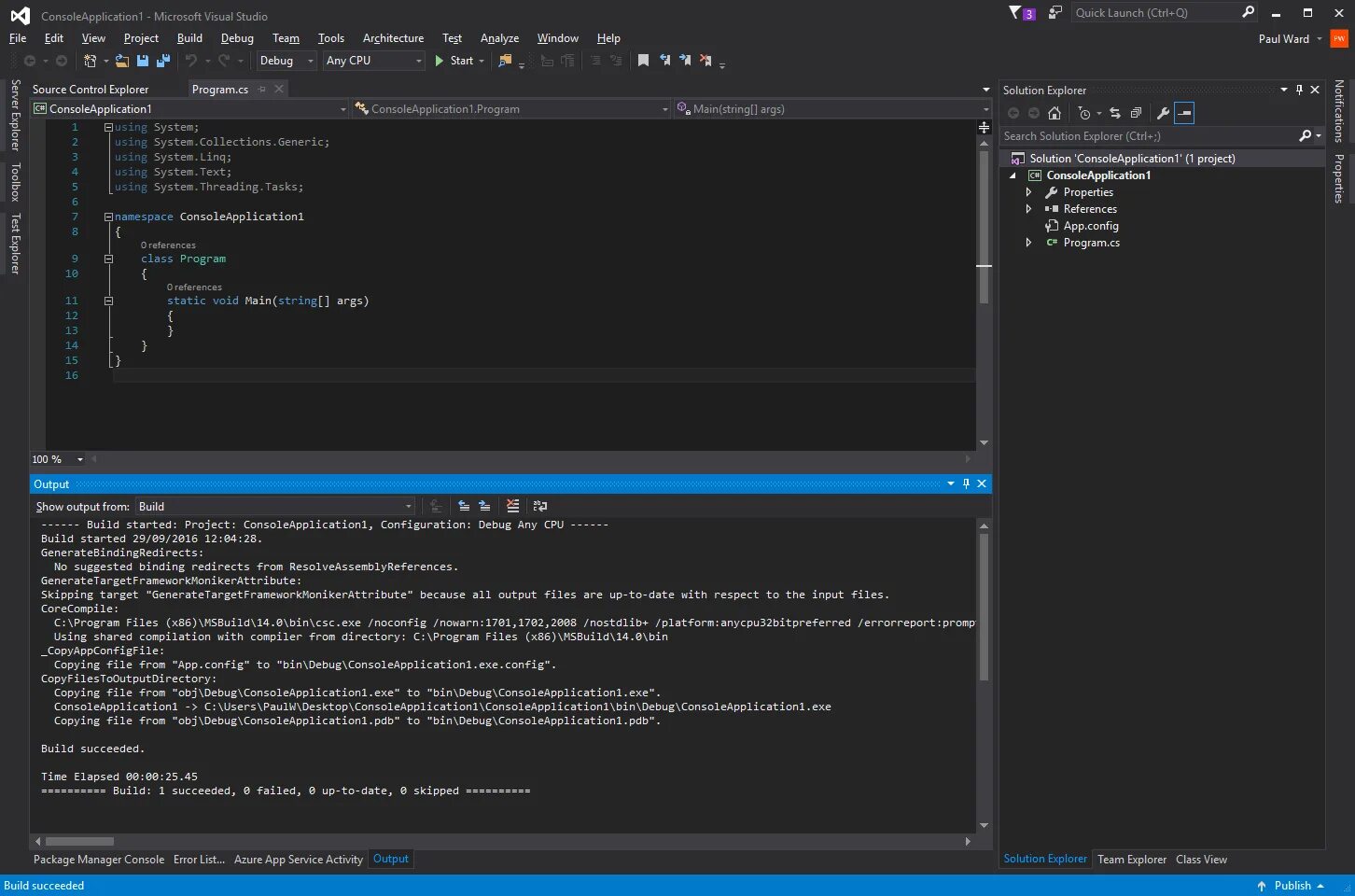Open the Analyze menu

[499, 38]
